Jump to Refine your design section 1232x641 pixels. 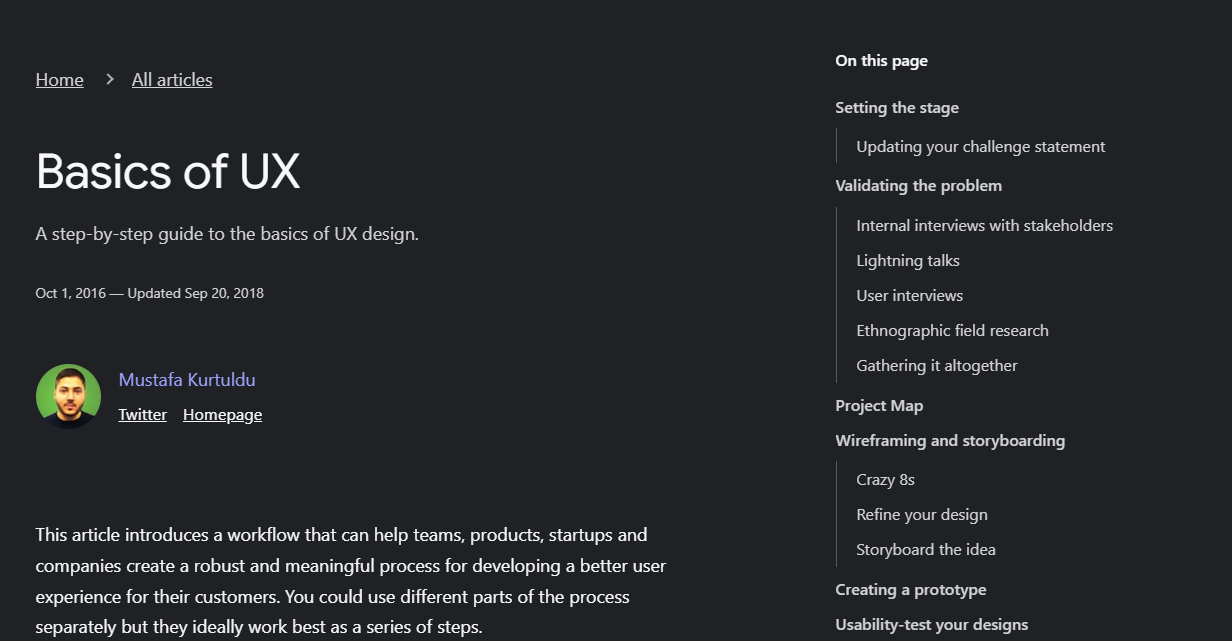(921, 514)
